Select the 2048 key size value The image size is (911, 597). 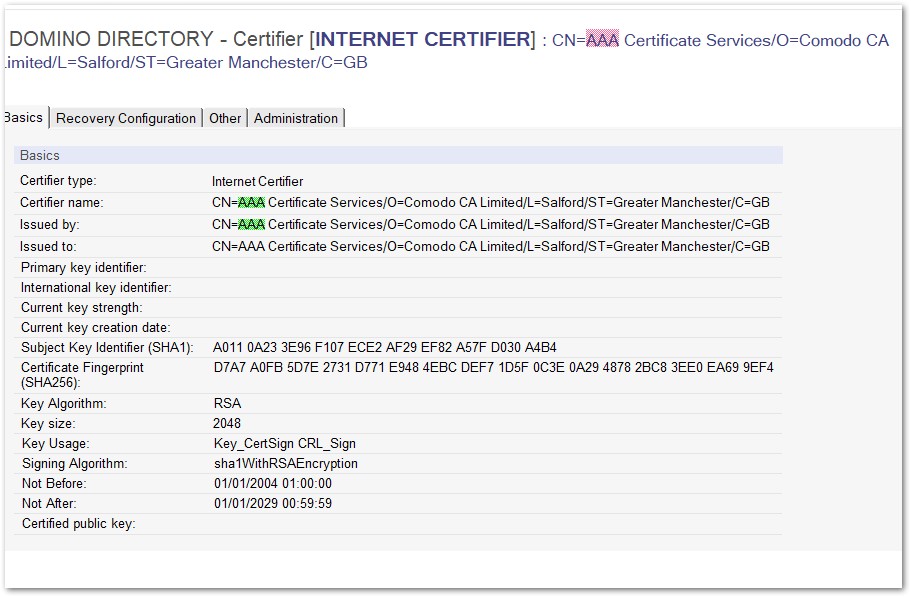[x=227, y=423]
